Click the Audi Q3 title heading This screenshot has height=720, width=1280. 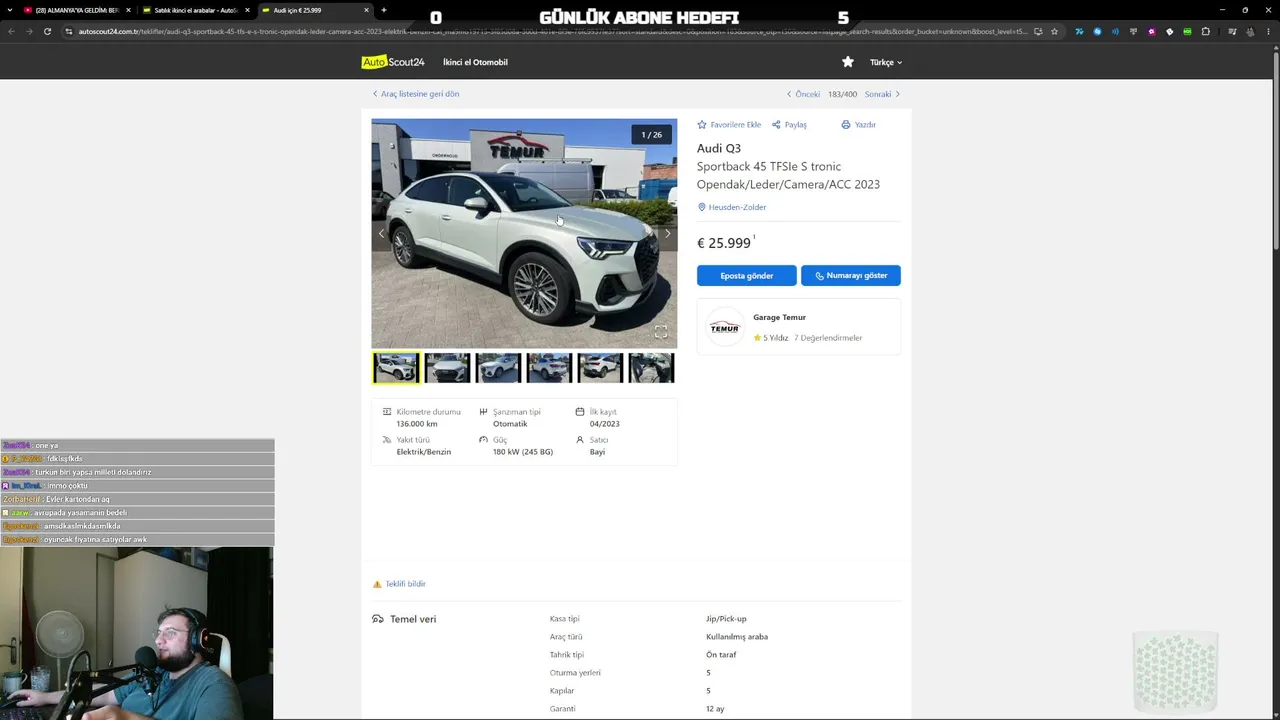pyautogui.click(x=719, y=148)
